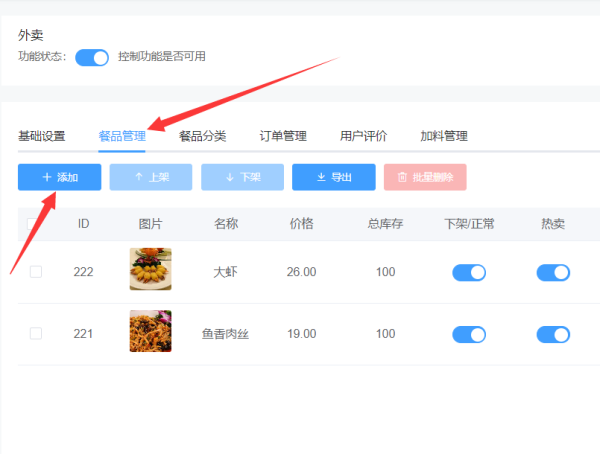Toggle the 外卖 功能状态 switch
Viewport: 600px width, 454px height.
(92, 57)
